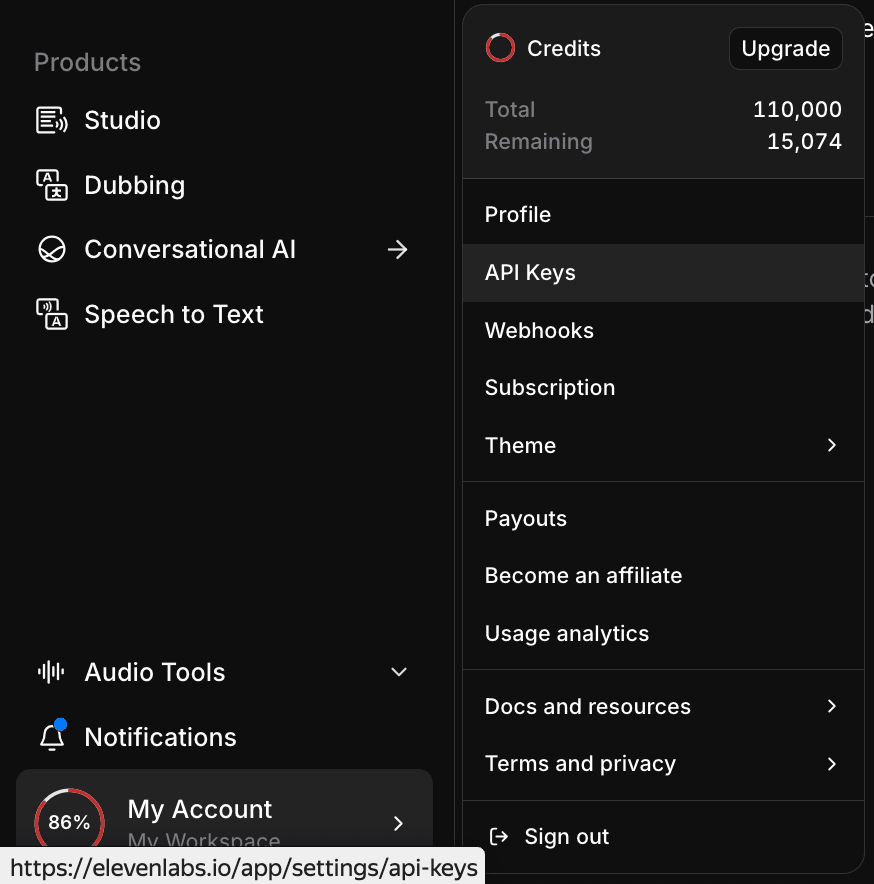Screen dimensions: 874x884
Task: Choose Webhooks in the settings menu
Action: pos(539,331)
